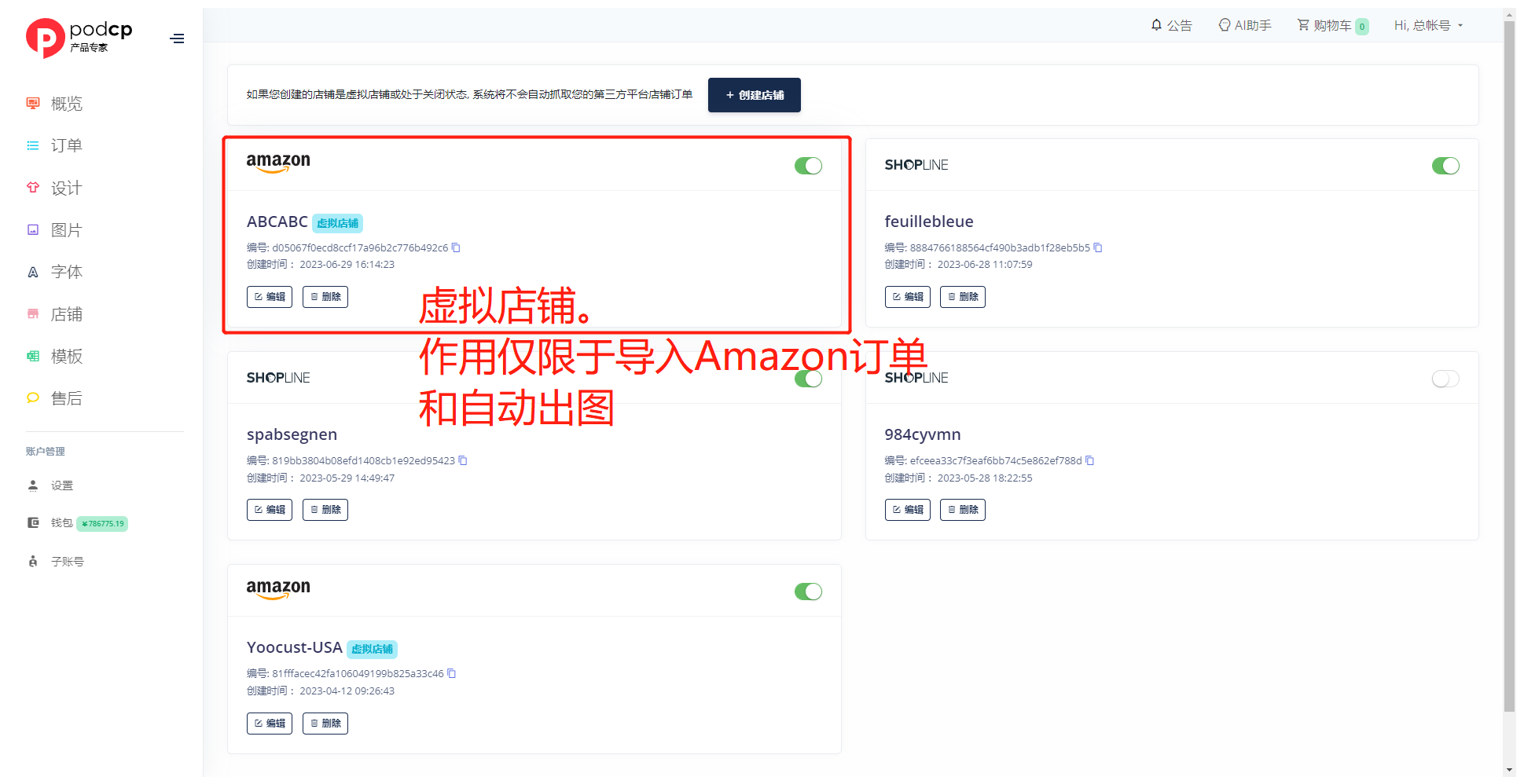Copy the ABCABC store ID
The height and width of the screenshot is (784, 1524).
[x=456, y=247]
